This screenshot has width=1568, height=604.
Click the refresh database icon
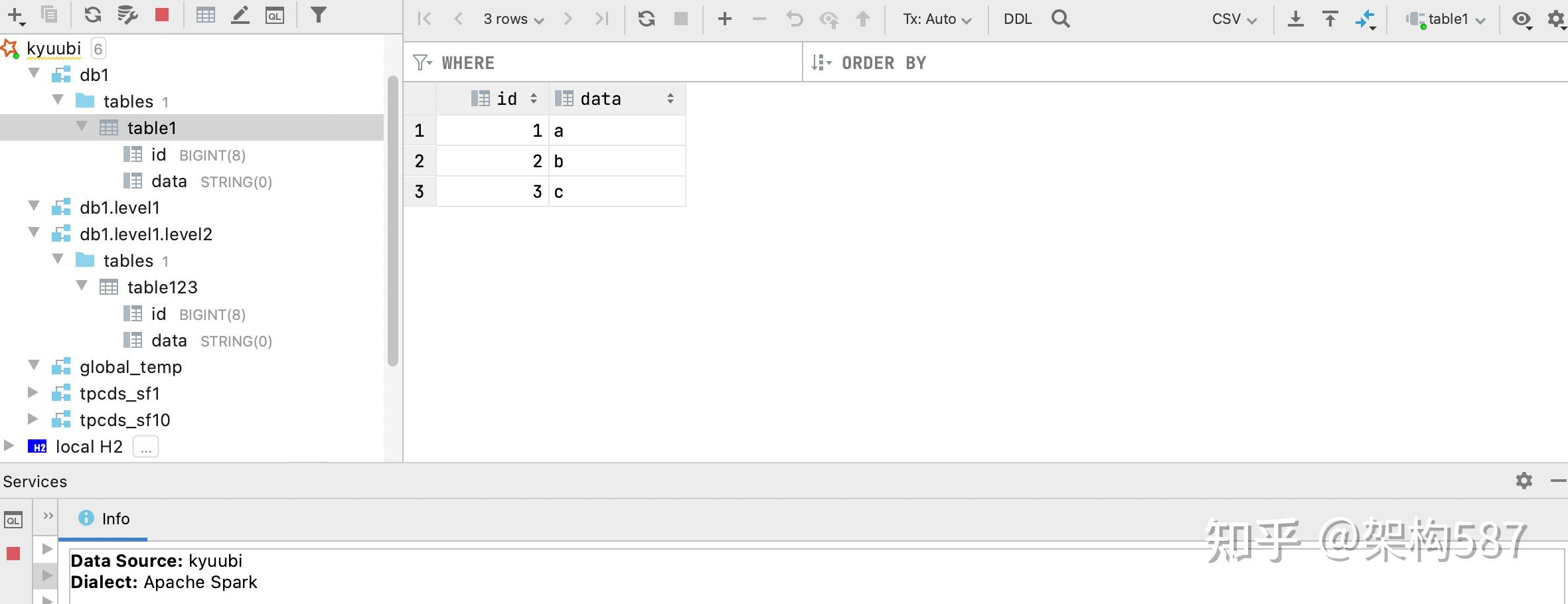[93, 15]
